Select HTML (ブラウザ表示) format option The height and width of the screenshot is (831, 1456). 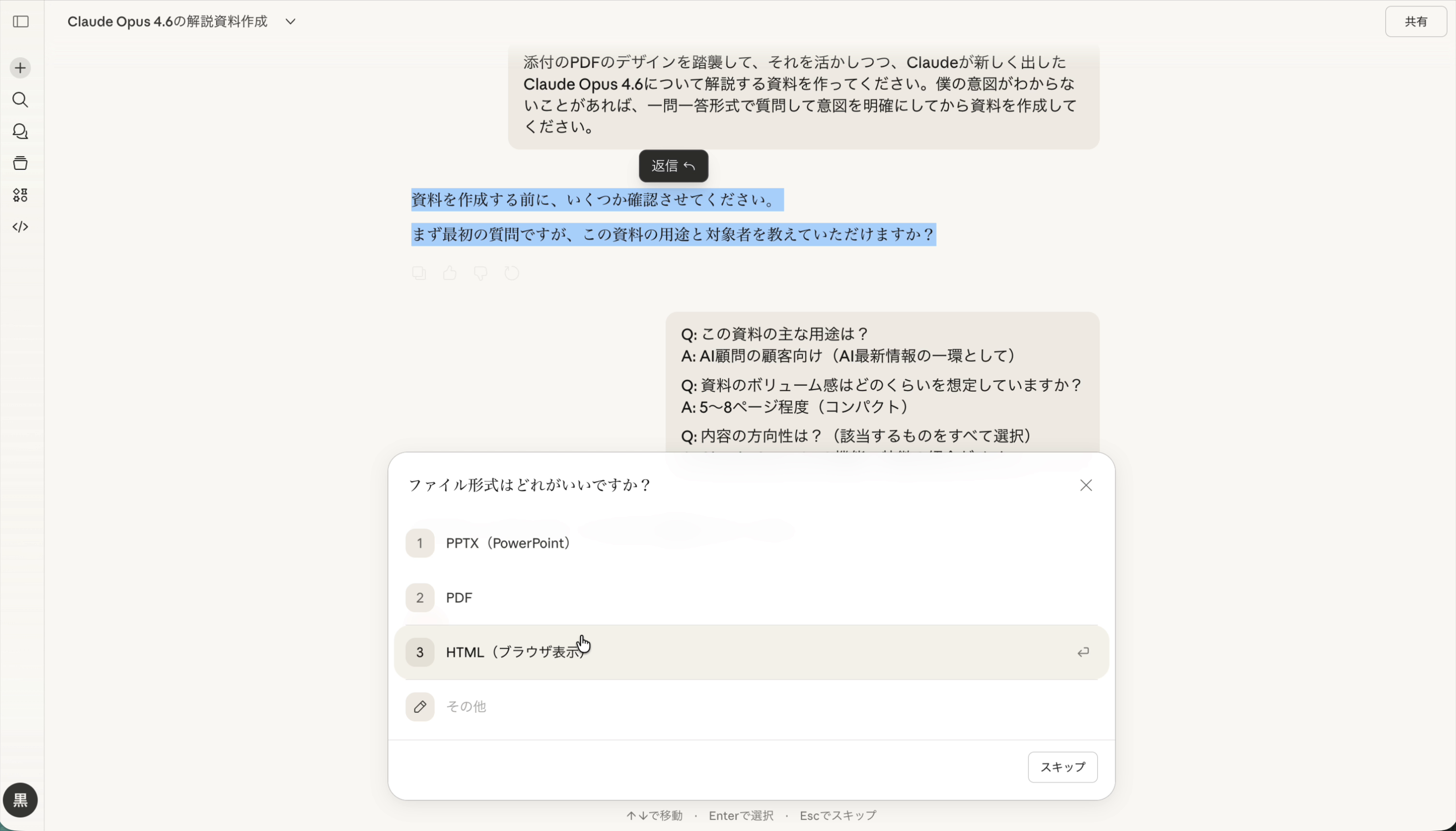tap(515, 652)
